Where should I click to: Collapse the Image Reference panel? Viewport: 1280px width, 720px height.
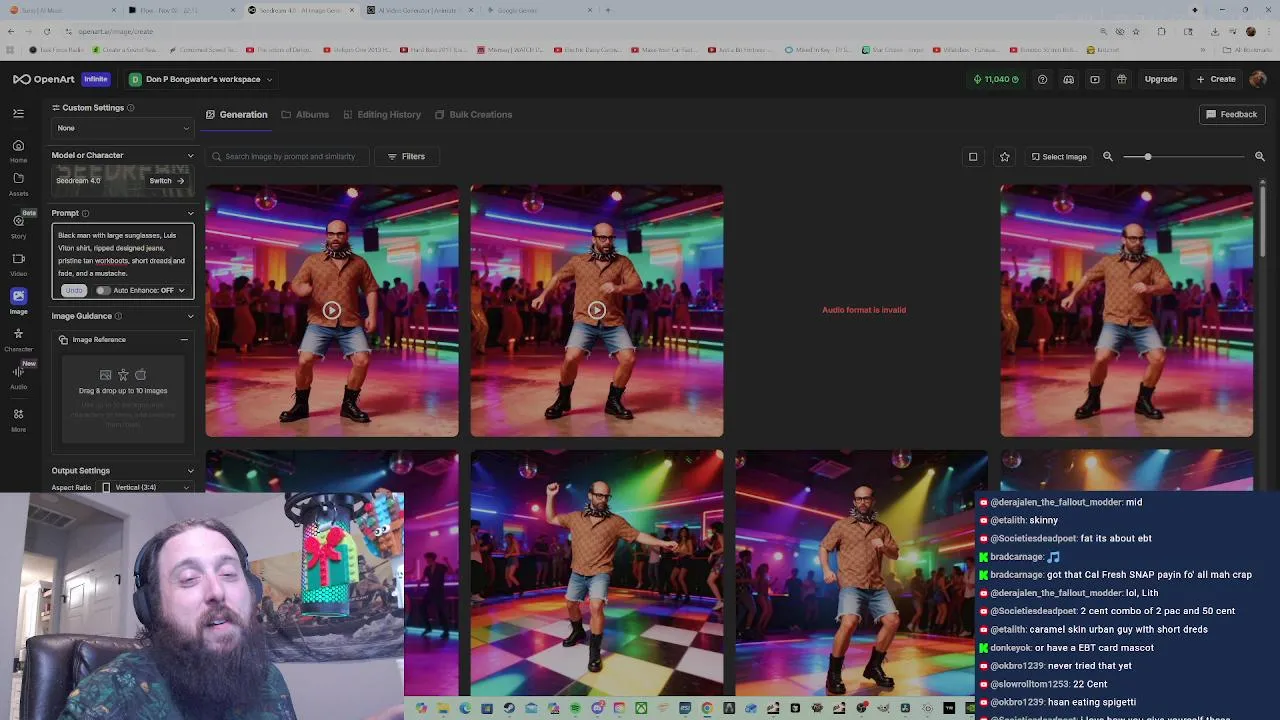click(x=184, y=340)
